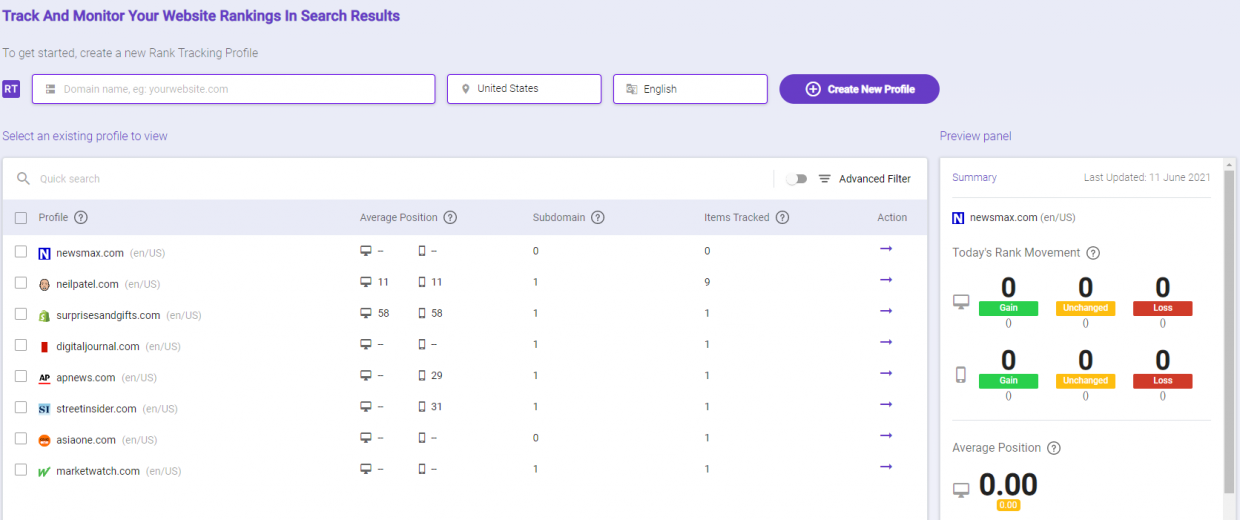Viewport: 1240px width, 520px height.
Task: Click 'Last Updated: 11 June 2021' text
Action: [x=1147, y=177]
